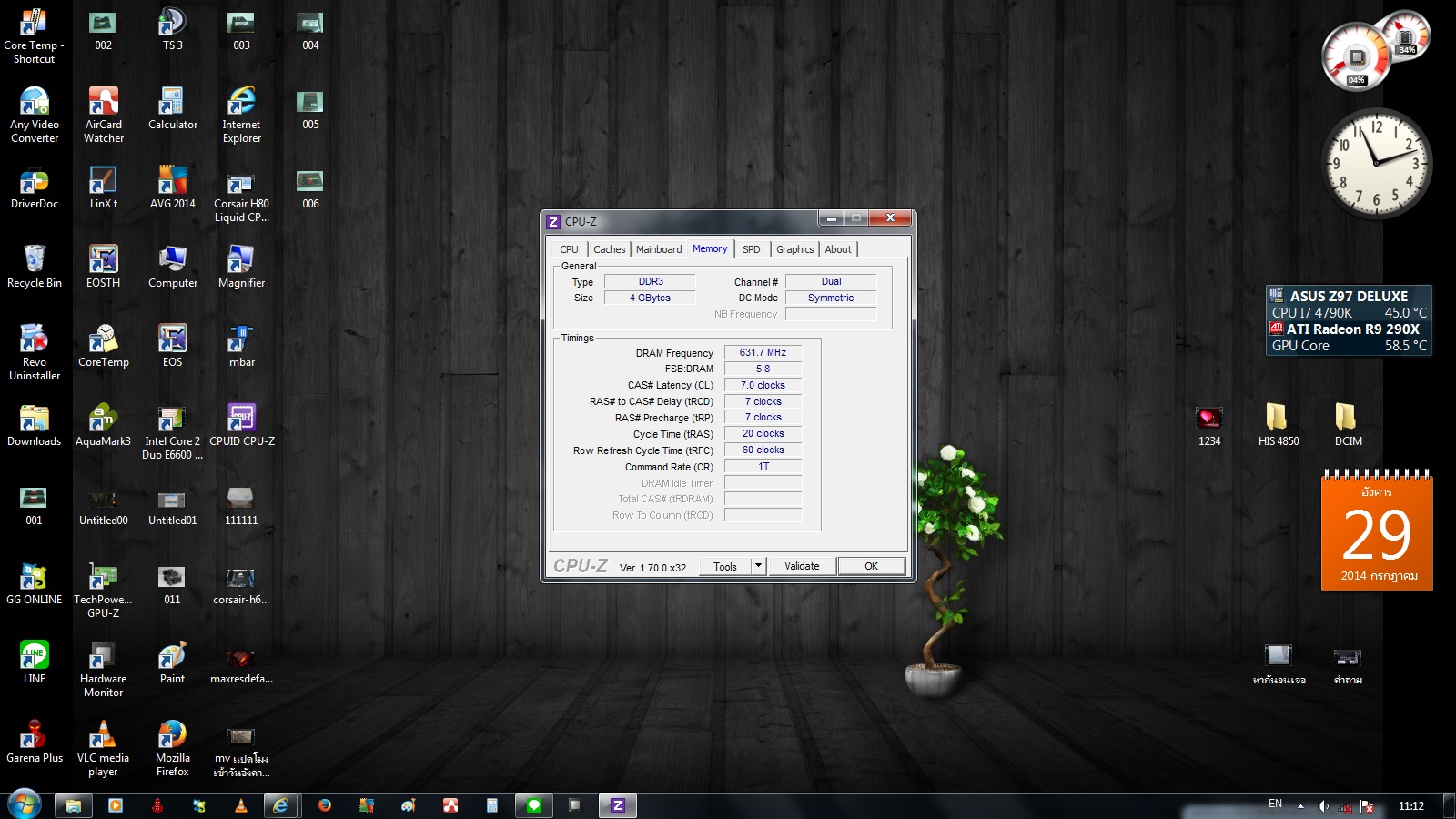
Task: Select the Internet Explorer desktop icon
Action: (241, 116)
